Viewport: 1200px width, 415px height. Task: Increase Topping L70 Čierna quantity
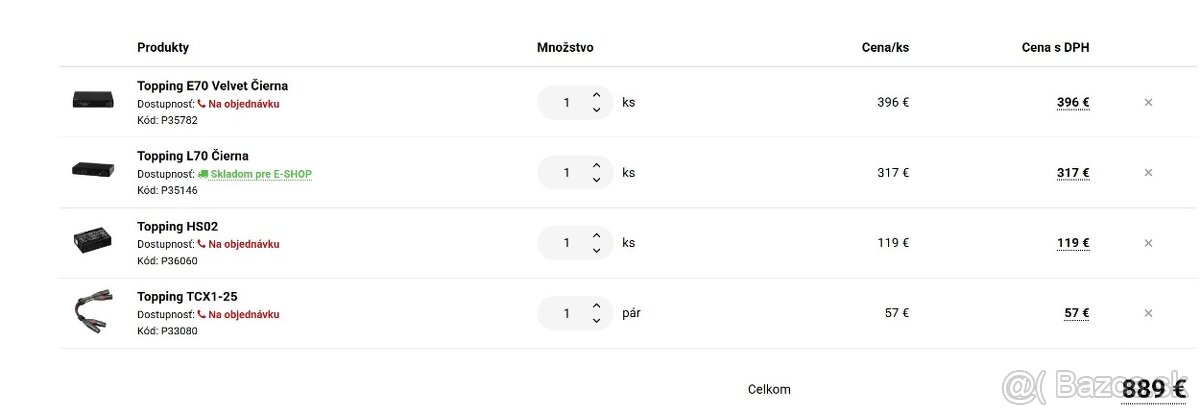pos(597,165)
